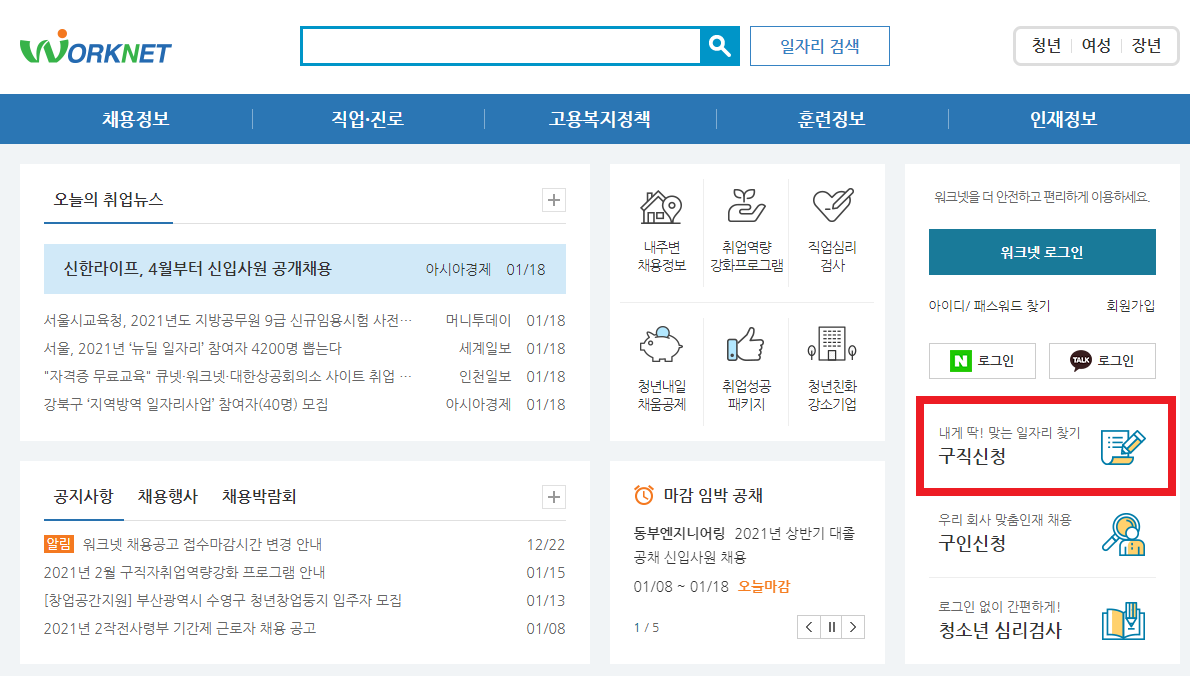The image size is (1190, 676).
Task: Switch to the 공지사항 tab
Action: click(x=83, y=496)
